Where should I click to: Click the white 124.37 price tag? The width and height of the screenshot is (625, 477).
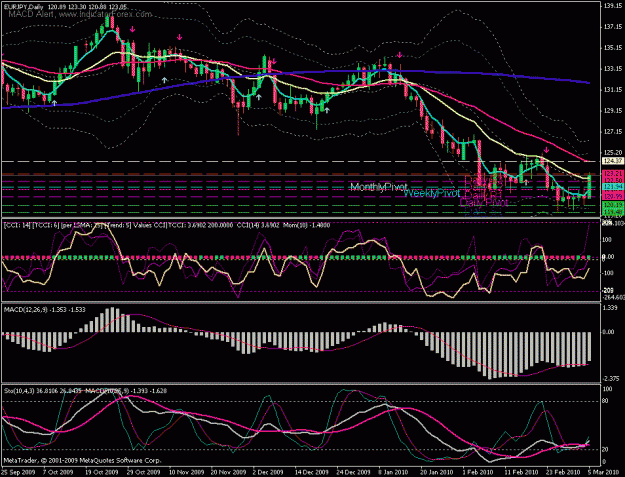click(x=613, y=161)
